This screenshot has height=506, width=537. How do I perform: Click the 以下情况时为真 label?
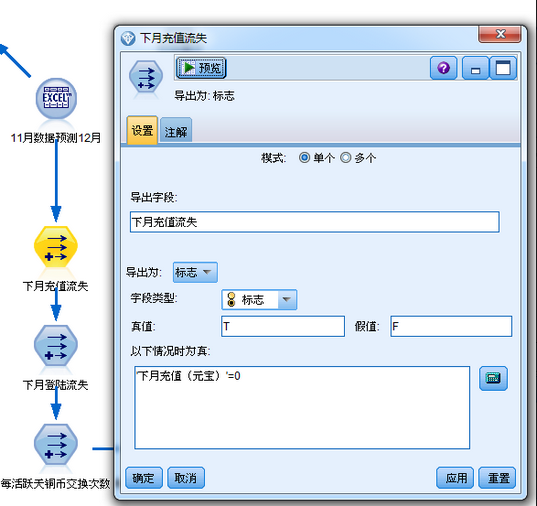tap(170, 351)
